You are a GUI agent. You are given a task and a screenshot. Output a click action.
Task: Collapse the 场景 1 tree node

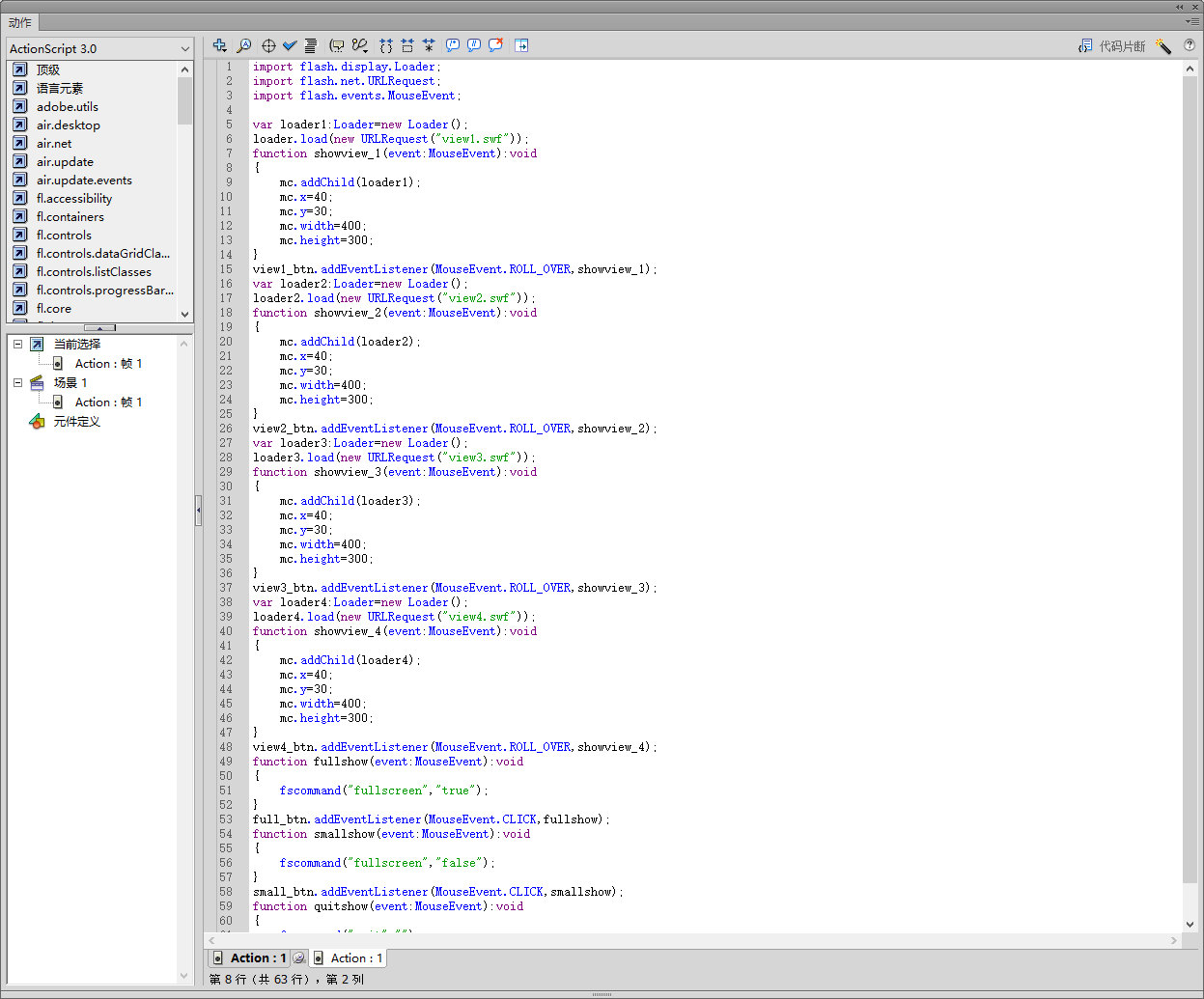click(17, 382)
